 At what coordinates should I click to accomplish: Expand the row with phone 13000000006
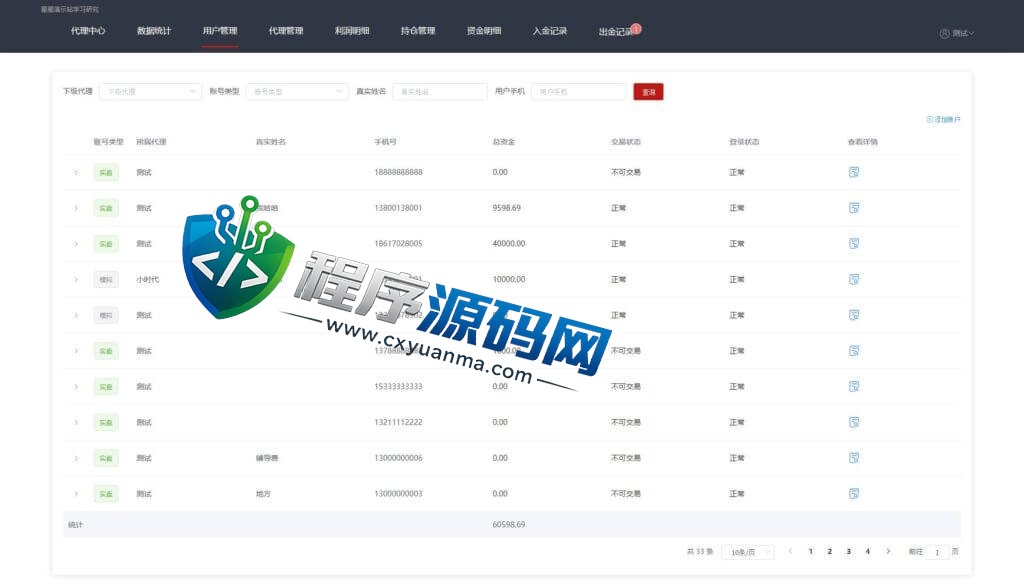[76, 458]
